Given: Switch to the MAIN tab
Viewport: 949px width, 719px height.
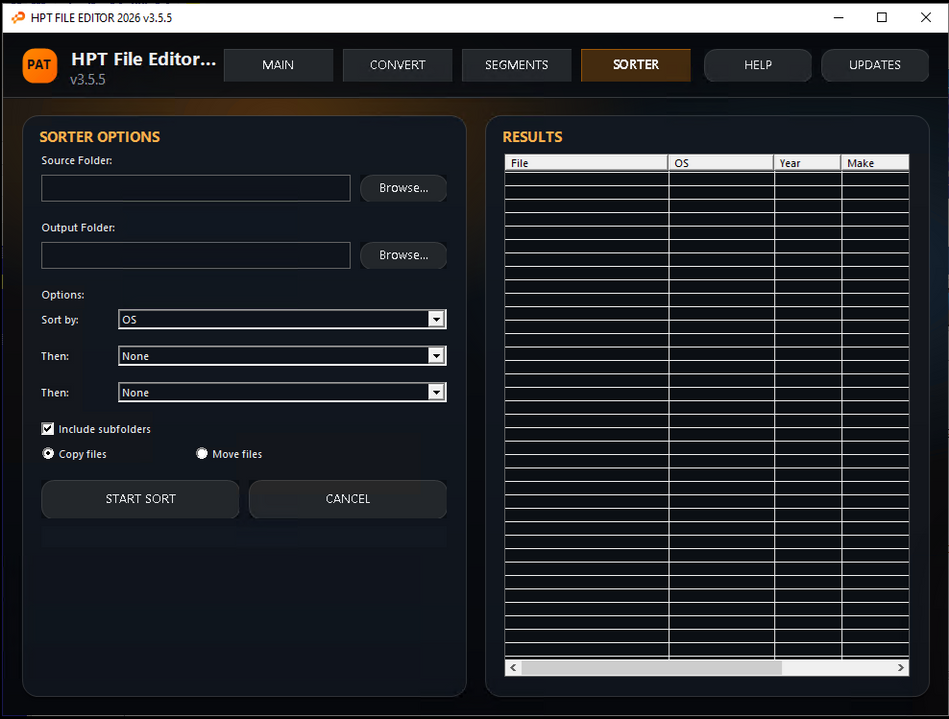Looking at the screenshot, I should pyautogui.click(x=278, y=65).
